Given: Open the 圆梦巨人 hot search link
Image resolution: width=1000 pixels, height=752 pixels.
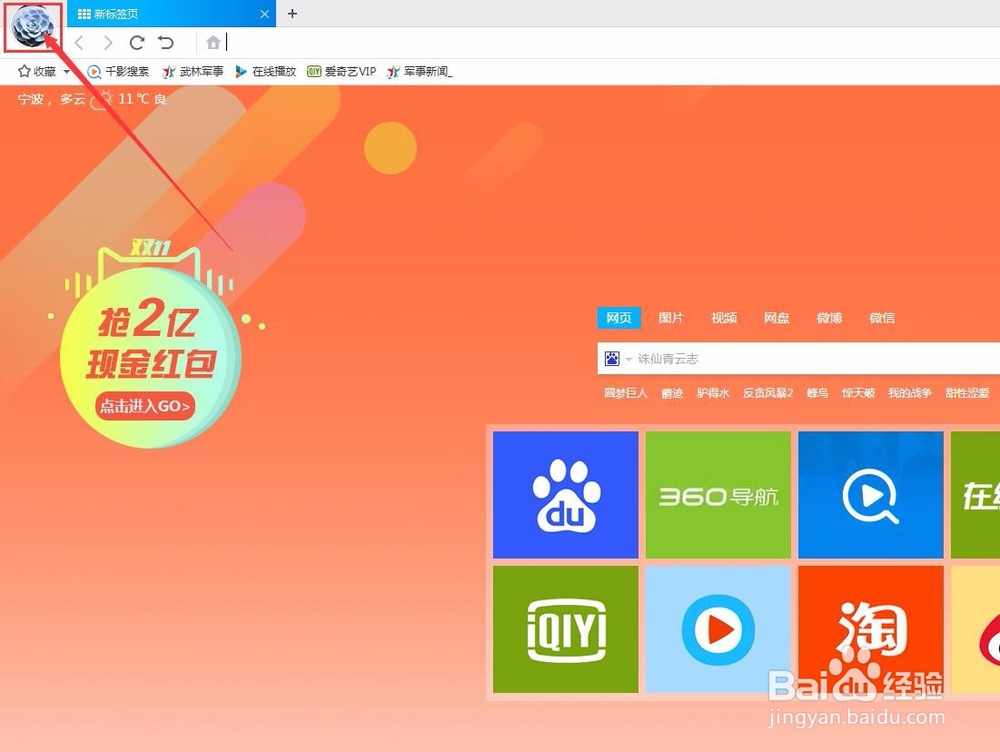Looking at the screenshot, I should (626, 393).
